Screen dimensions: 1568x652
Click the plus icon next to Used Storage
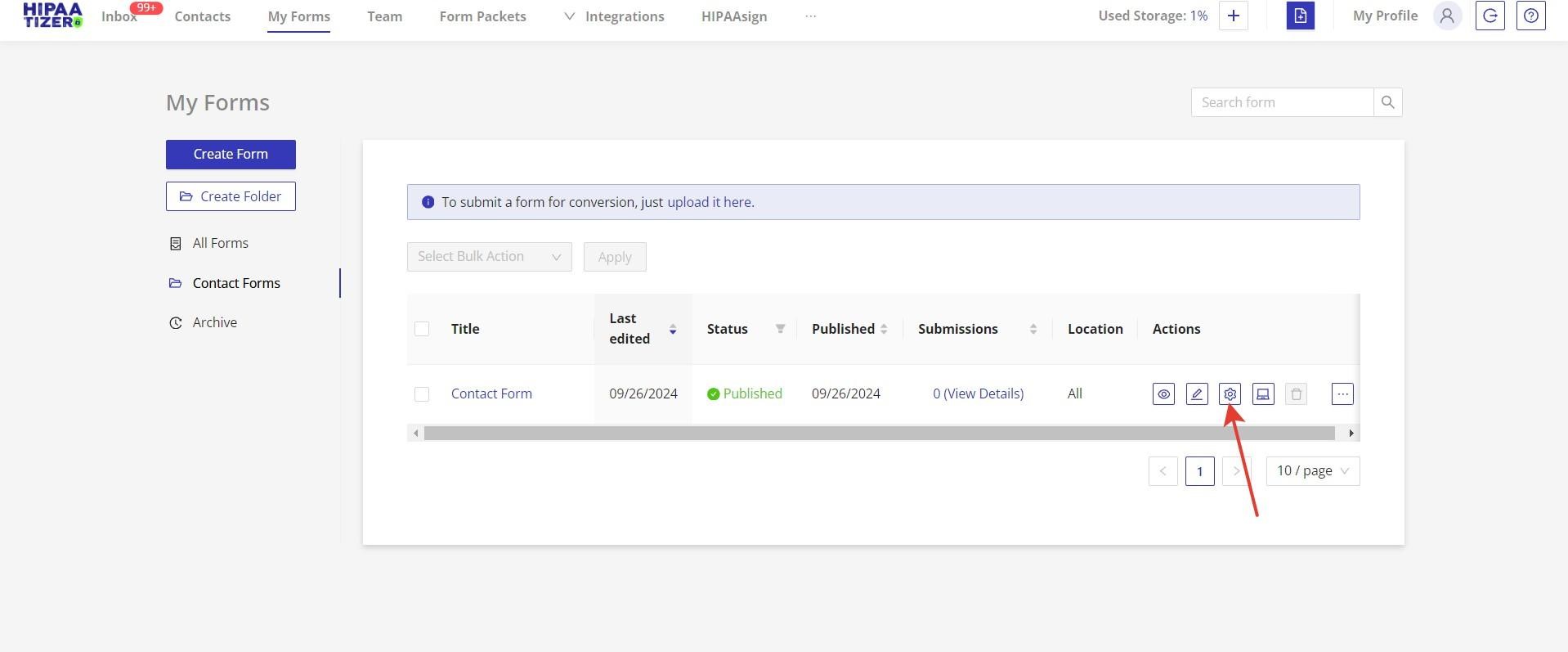[x=1233, y=16]
